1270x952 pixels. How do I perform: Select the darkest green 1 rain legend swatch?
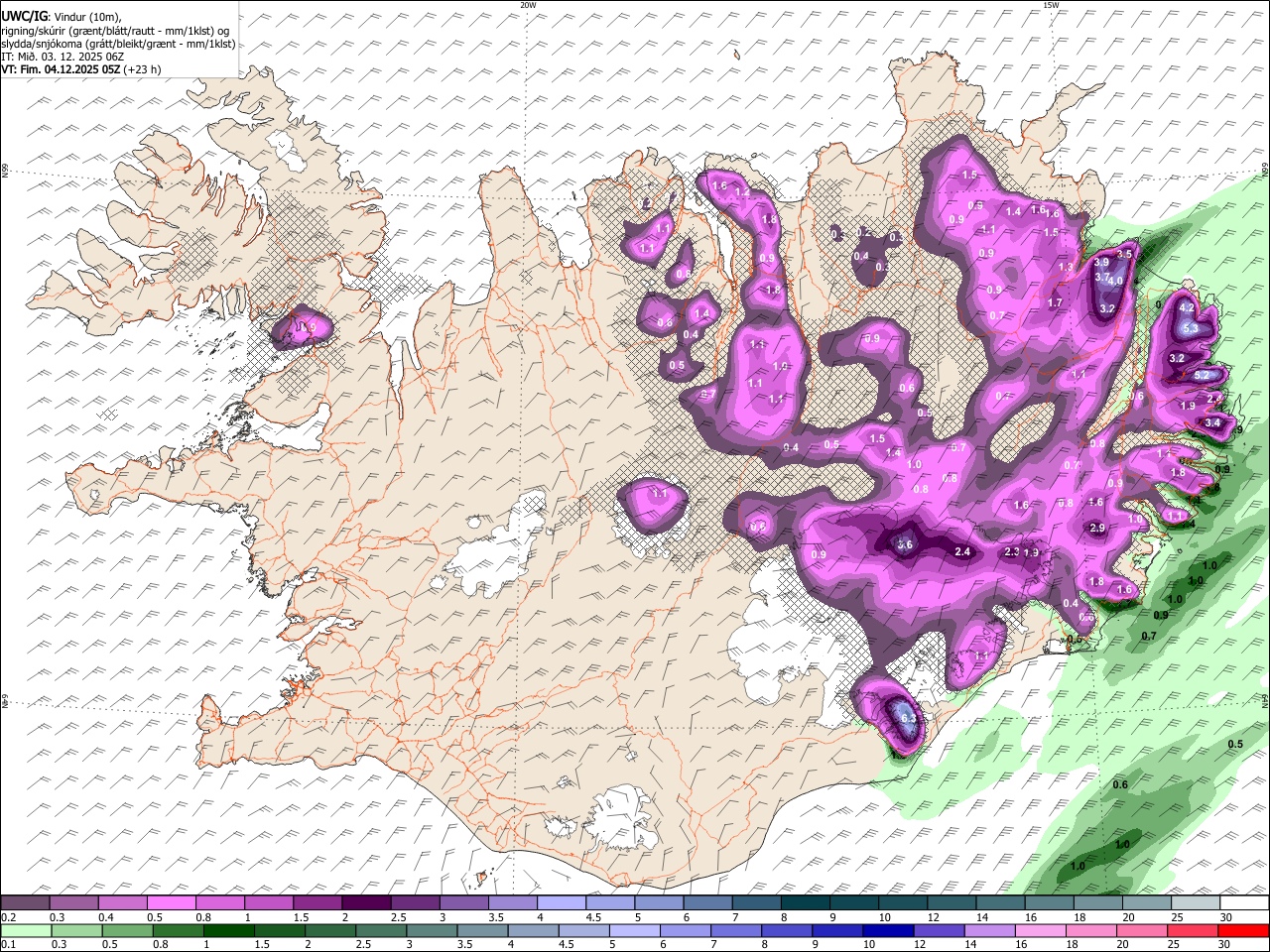point(228,930)
